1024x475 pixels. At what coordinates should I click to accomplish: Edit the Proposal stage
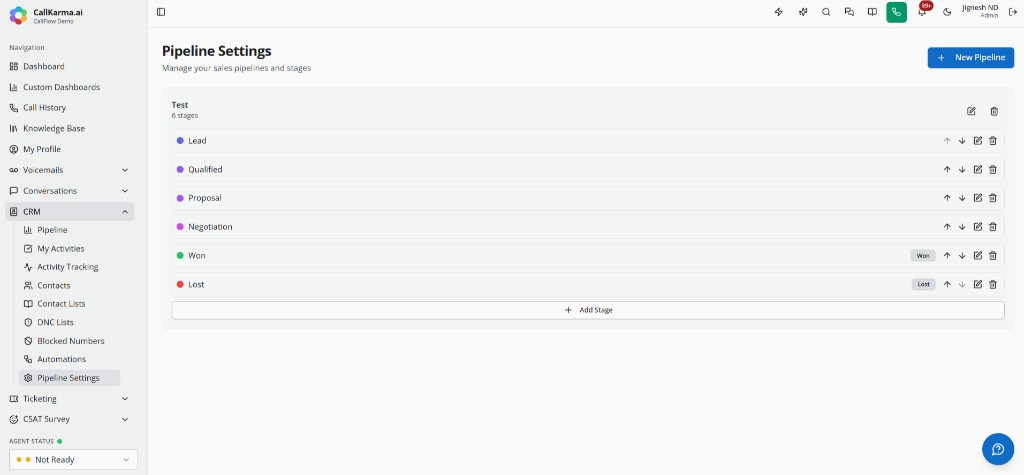pos(978,198)
